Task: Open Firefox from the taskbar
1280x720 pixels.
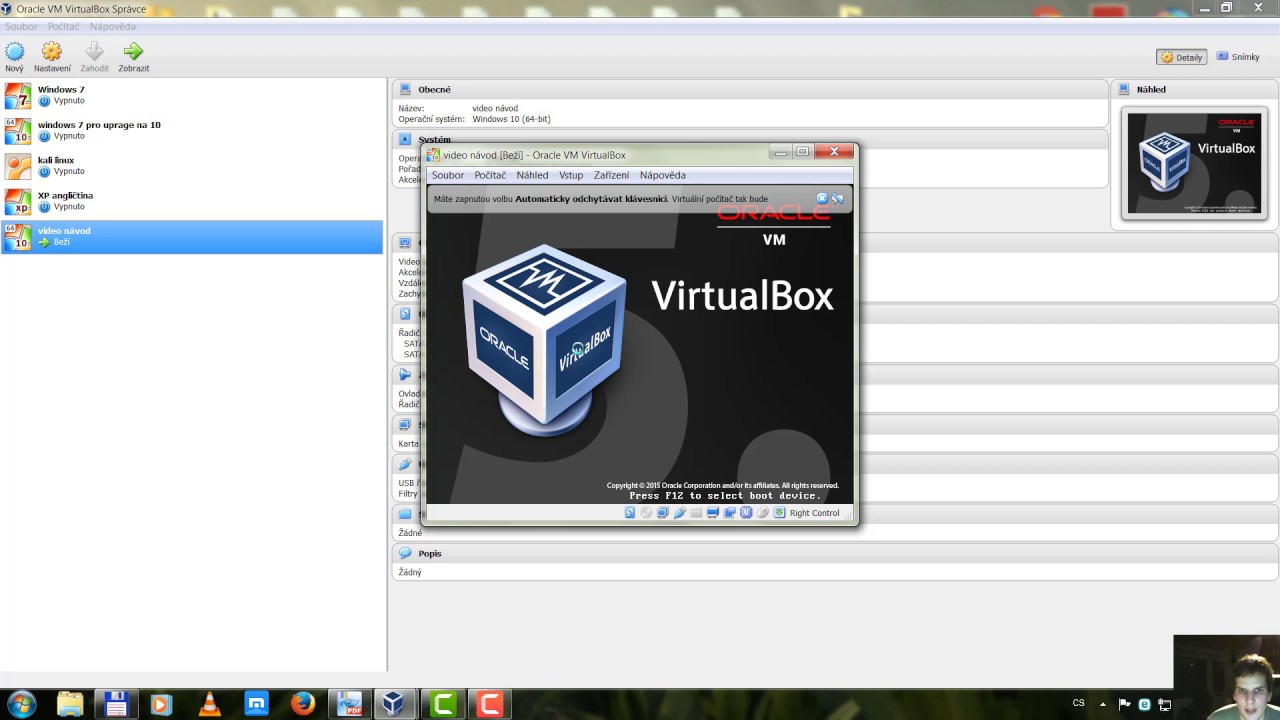Action: click(302, 704)
